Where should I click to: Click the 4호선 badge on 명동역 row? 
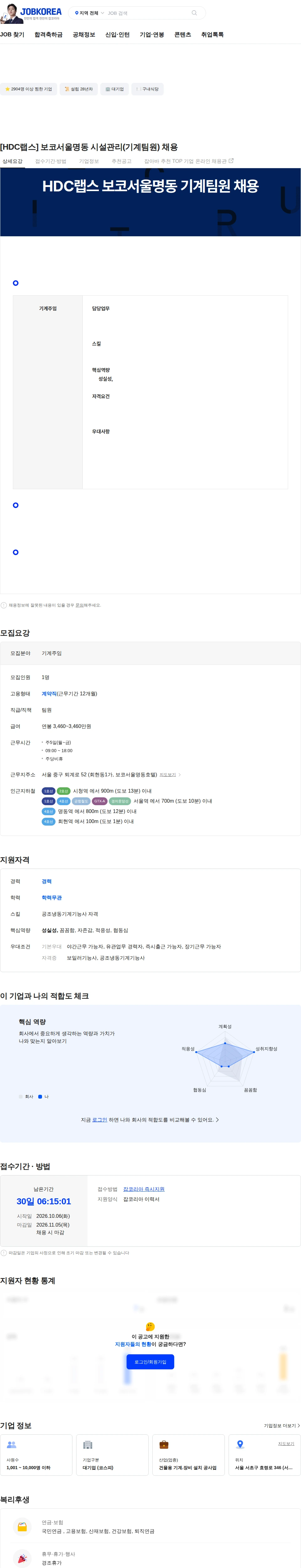(49, 811)
